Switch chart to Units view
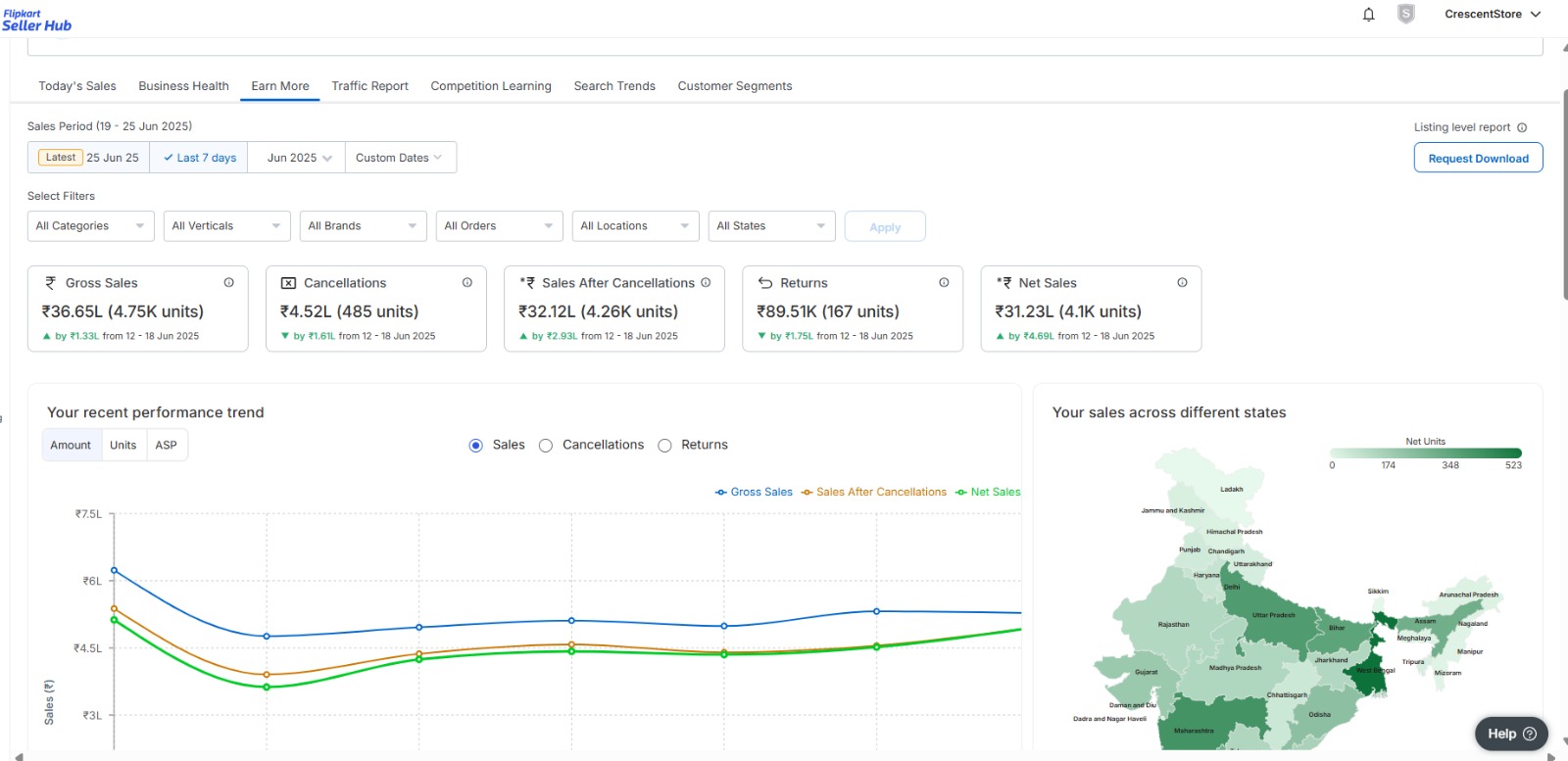Viewport: 1568px width, 761px height. [x=123, y=446]
